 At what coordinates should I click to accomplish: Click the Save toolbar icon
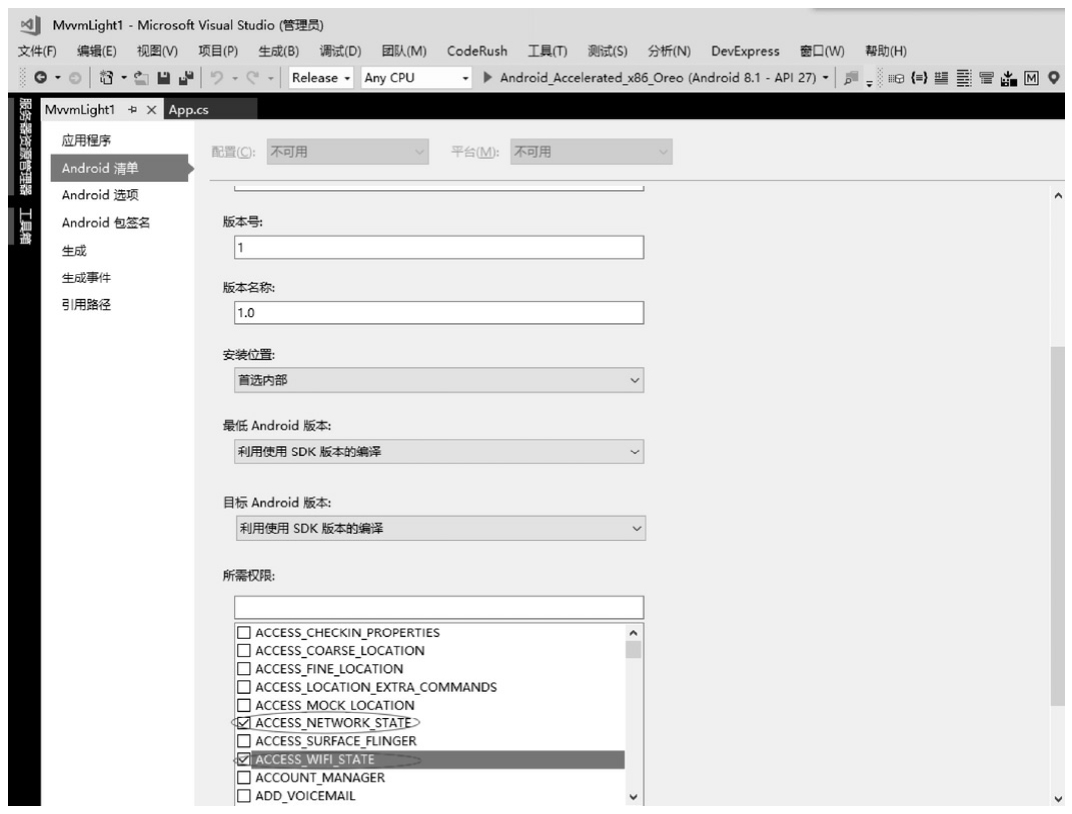[x=163, y=78]
